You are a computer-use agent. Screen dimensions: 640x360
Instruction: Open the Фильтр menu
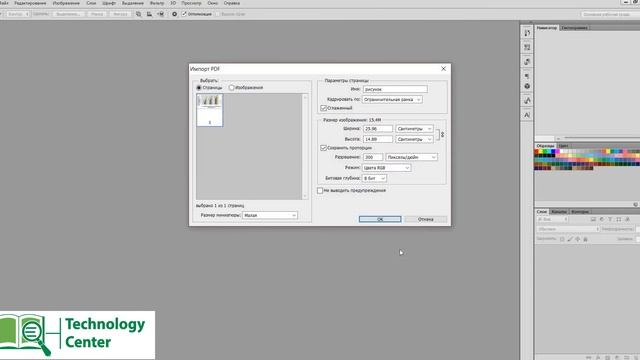click(x=157, y=3)
